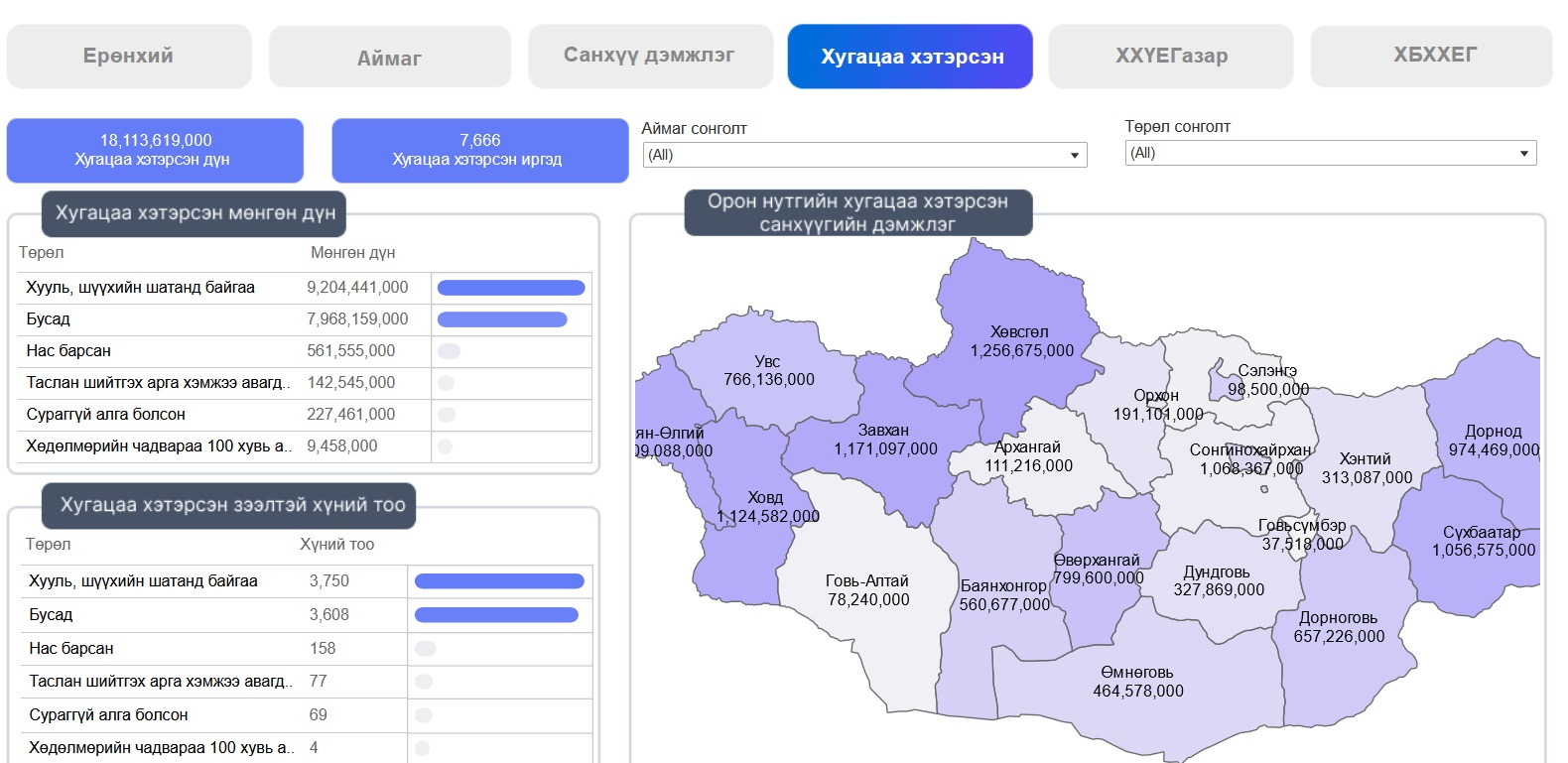
Task: Select Сураггүй алга болсон row in people table
Action: [x=109, y=715]
